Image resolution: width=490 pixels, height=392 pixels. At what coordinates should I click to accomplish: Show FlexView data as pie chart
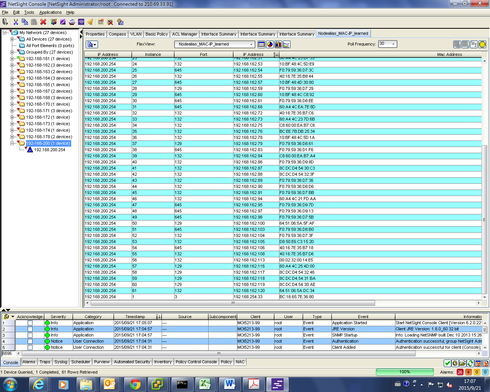[x=270, y=44]
